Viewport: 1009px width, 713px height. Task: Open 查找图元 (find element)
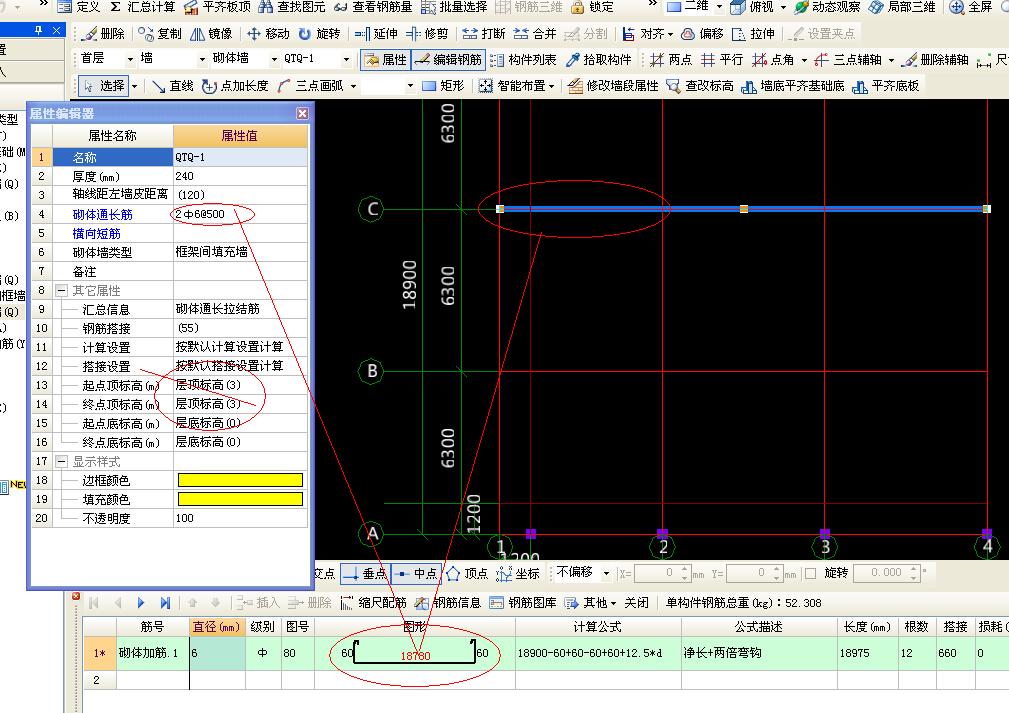click(292, 7)
